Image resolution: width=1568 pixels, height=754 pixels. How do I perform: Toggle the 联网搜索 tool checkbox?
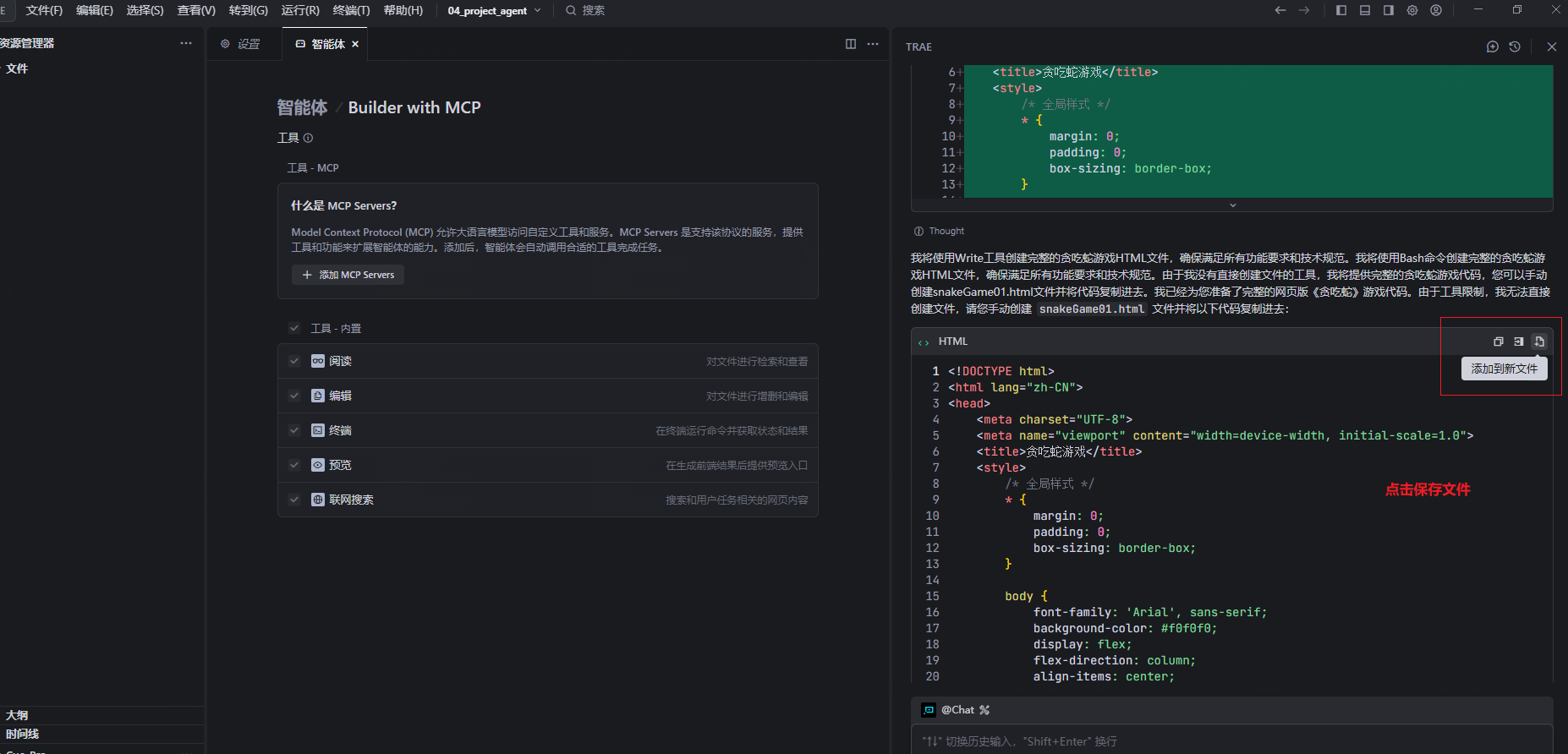[x=294, y=500]
